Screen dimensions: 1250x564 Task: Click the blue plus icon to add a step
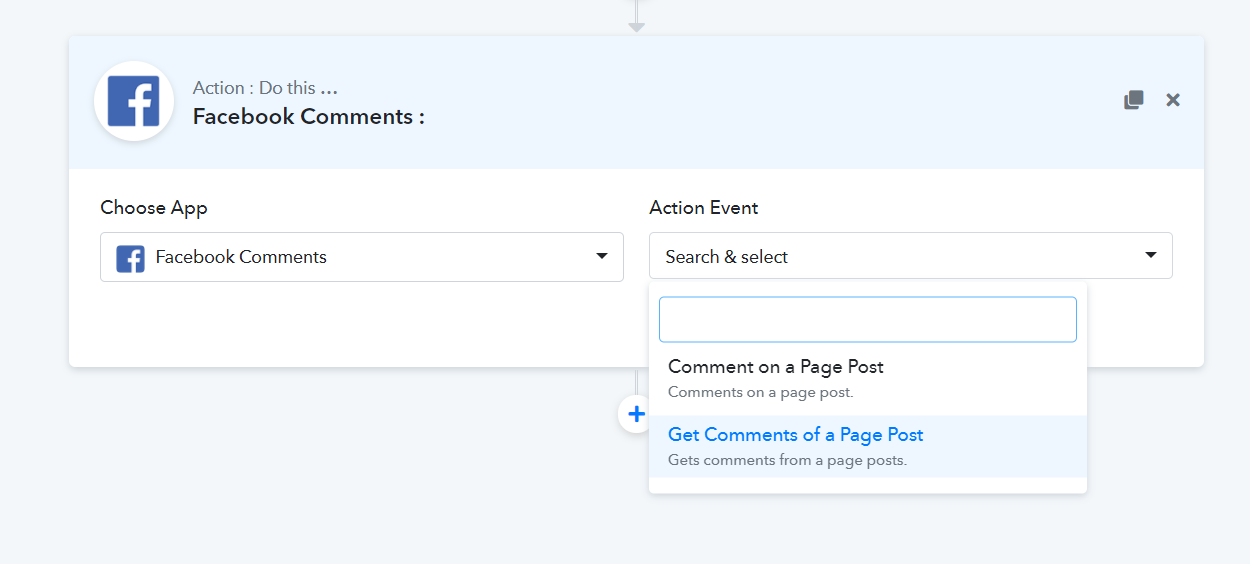(x=636, y=414)
